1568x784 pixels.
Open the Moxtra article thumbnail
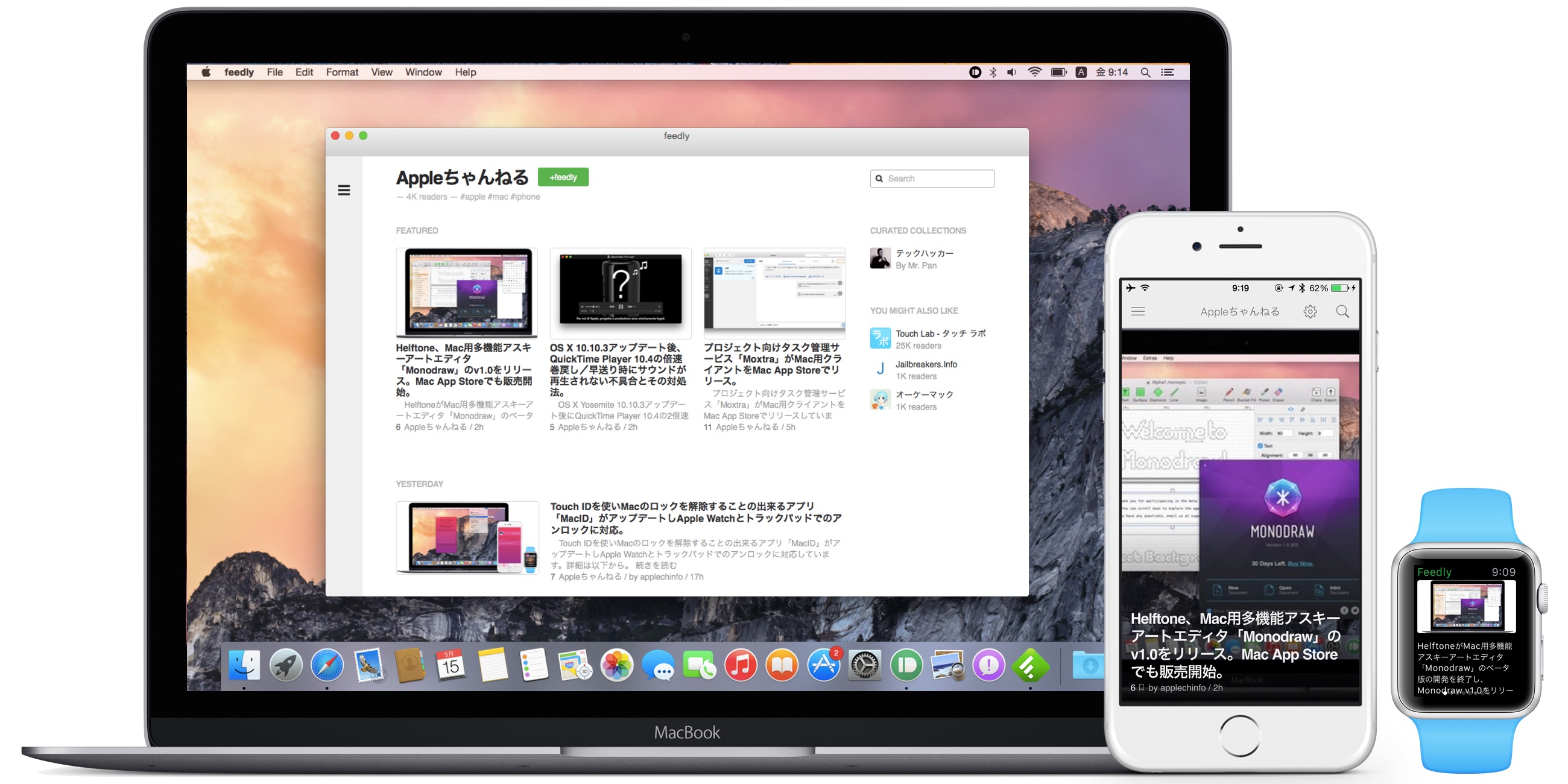774,292
